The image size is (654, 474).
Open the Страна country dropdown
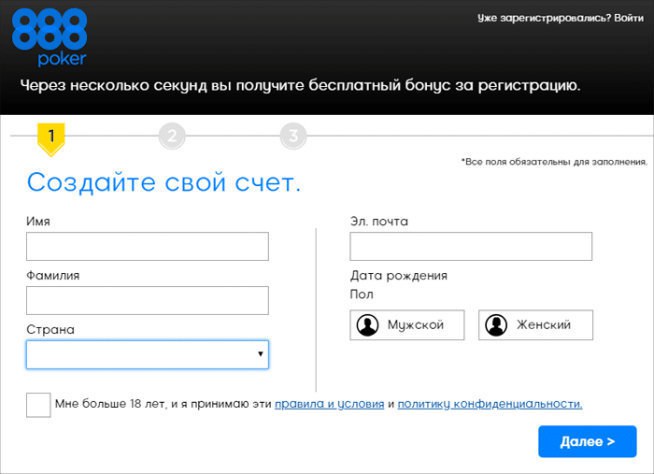click(147, 355)
